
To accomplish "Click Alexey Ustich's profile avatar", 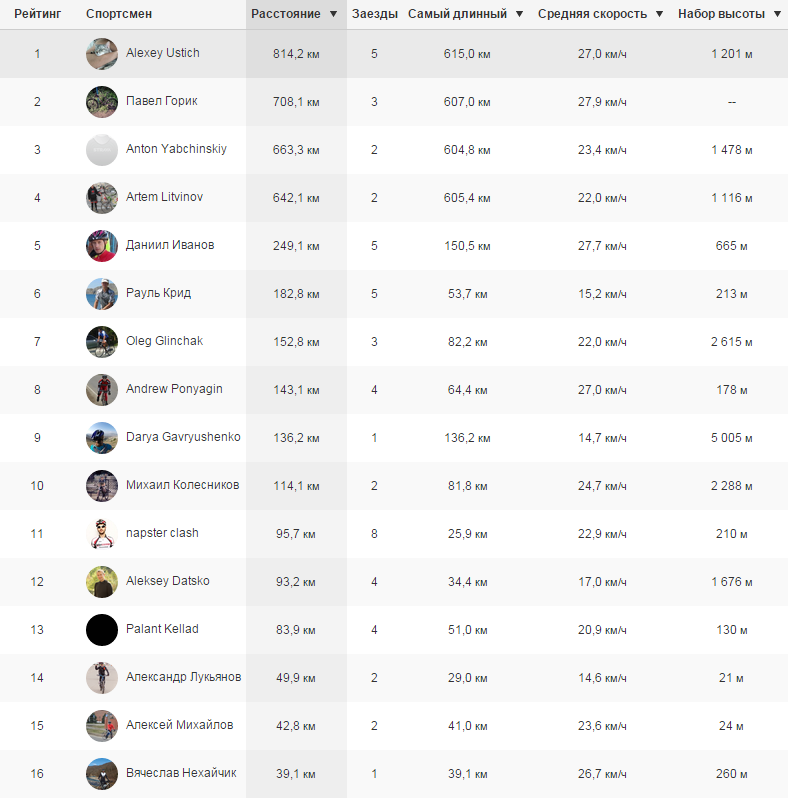I will click(x=102, y=54).
